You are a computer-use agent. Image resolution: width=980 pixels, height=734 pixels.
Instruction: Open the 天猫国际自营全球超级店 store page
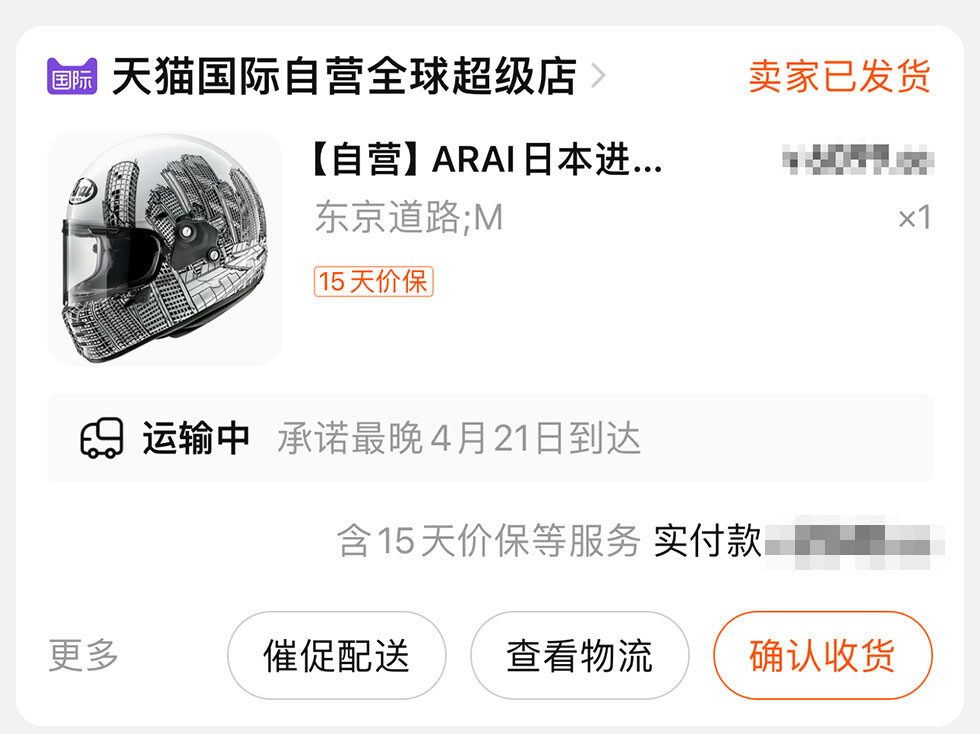pyautogui.click(x=344, y=76)
